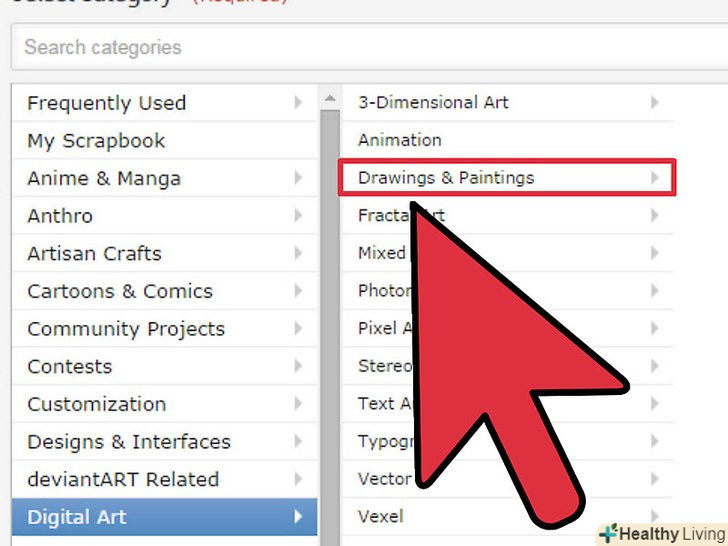Open Community Projects category
The width and height of the screenshot is (728, 546).
pyautogui.click(x=164, y=329)
